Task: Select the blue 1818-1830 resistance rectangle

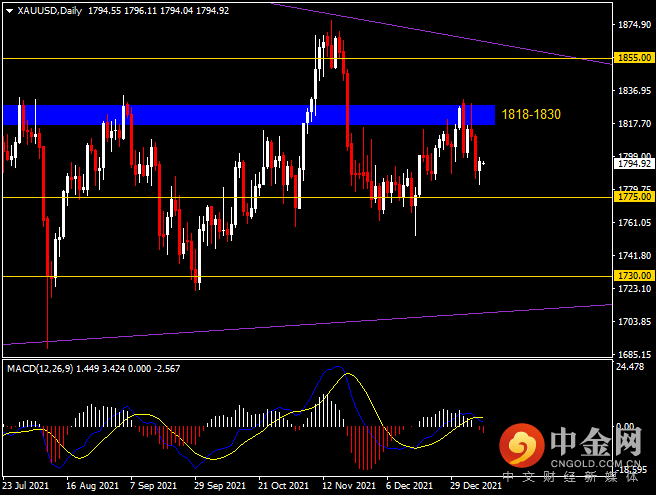Action: pyautogui.click(x=249, y=115)
